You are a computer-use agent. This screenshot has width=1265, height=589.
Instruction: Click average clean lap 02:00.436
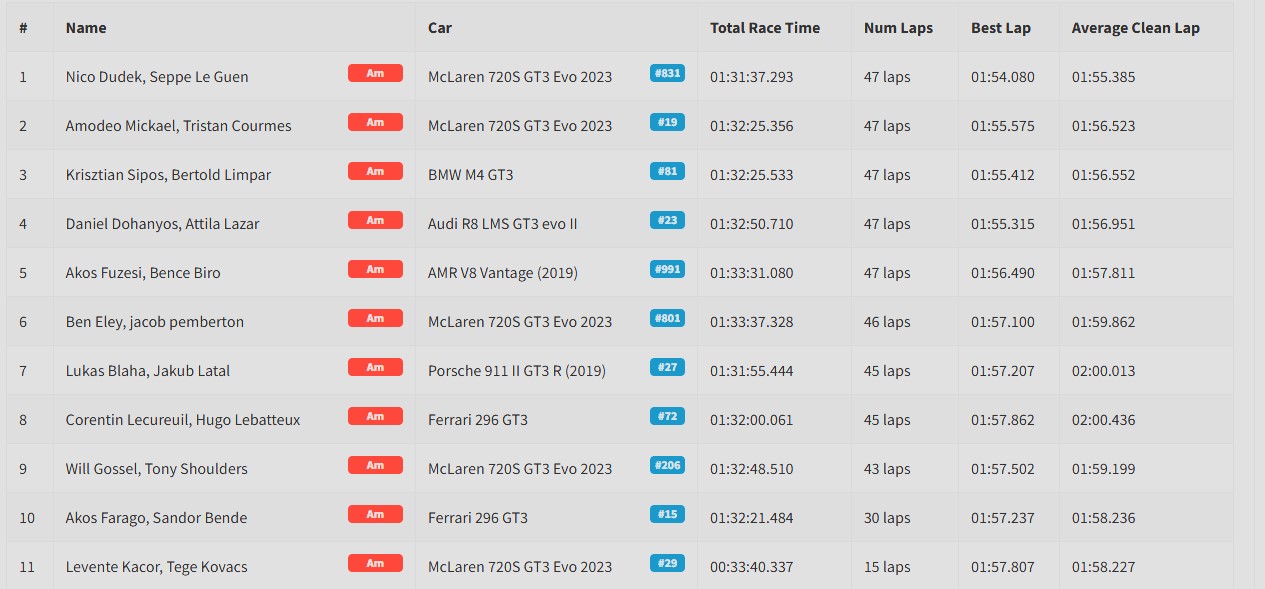coord(1104,420)
